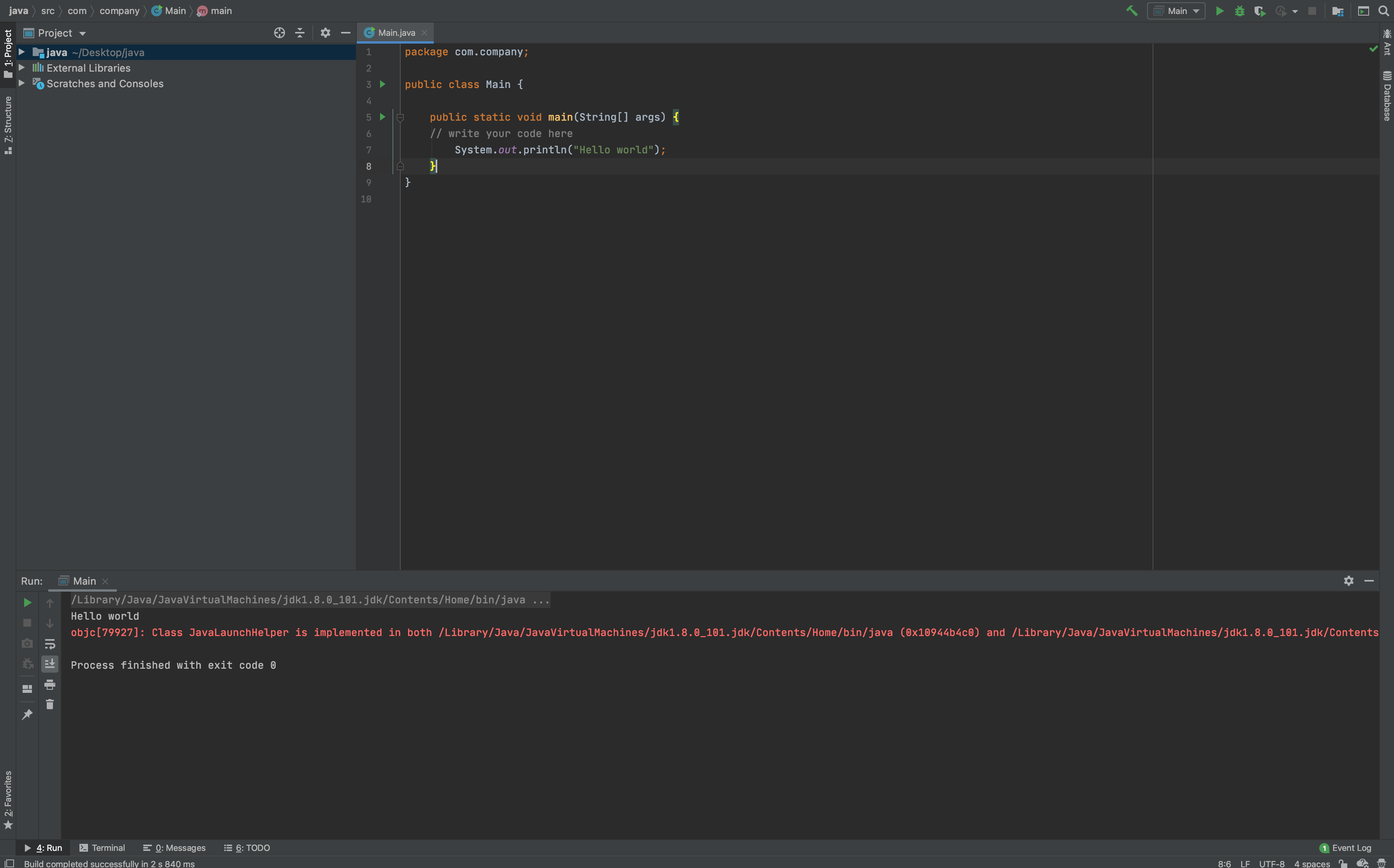Expand the java project root folder
This screenshot has height=868, width=1394.
(x=22, y=52)
